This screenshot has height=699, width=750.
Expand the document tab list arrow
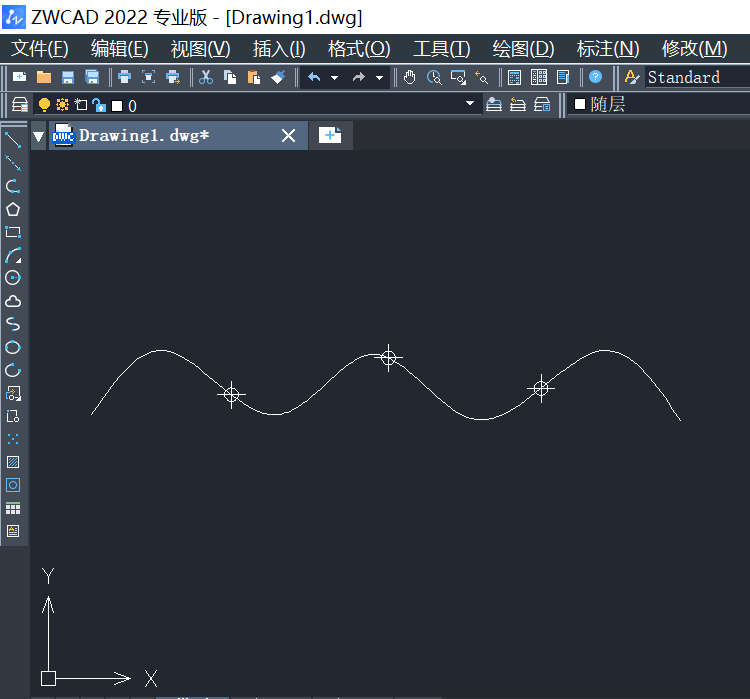[x=39, y=136]
